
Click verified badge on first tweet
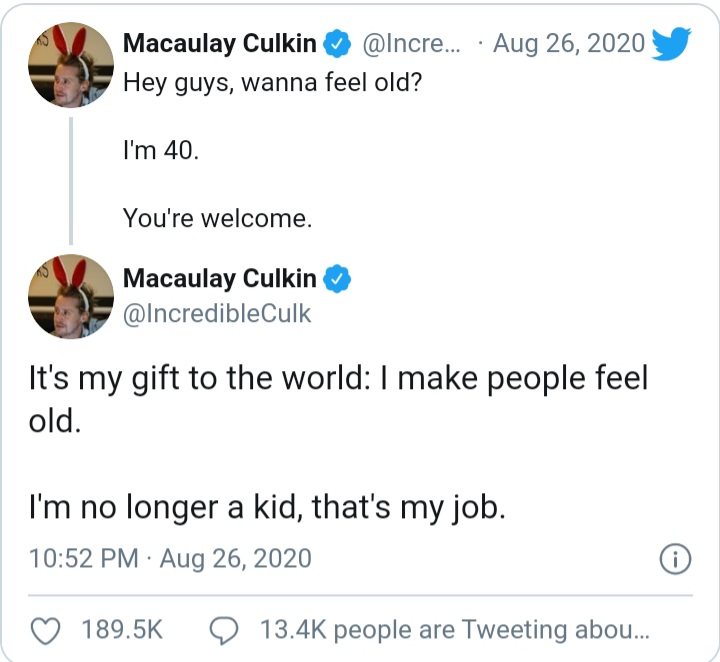point(340,44)
